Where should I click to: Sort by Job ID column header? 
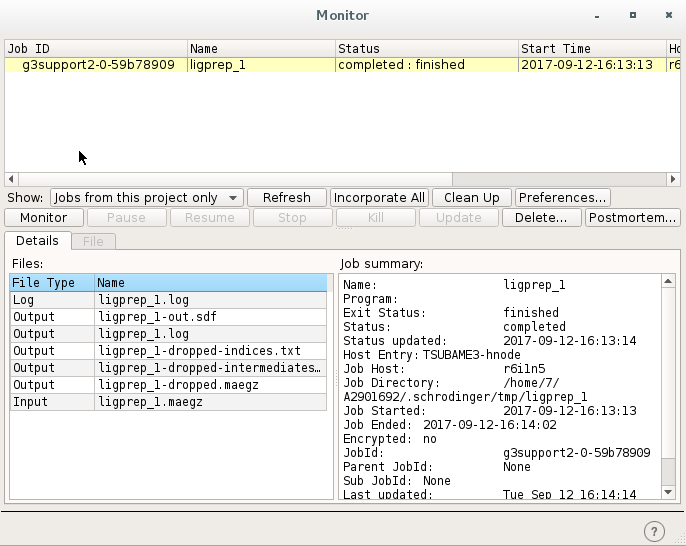point(96,48)
